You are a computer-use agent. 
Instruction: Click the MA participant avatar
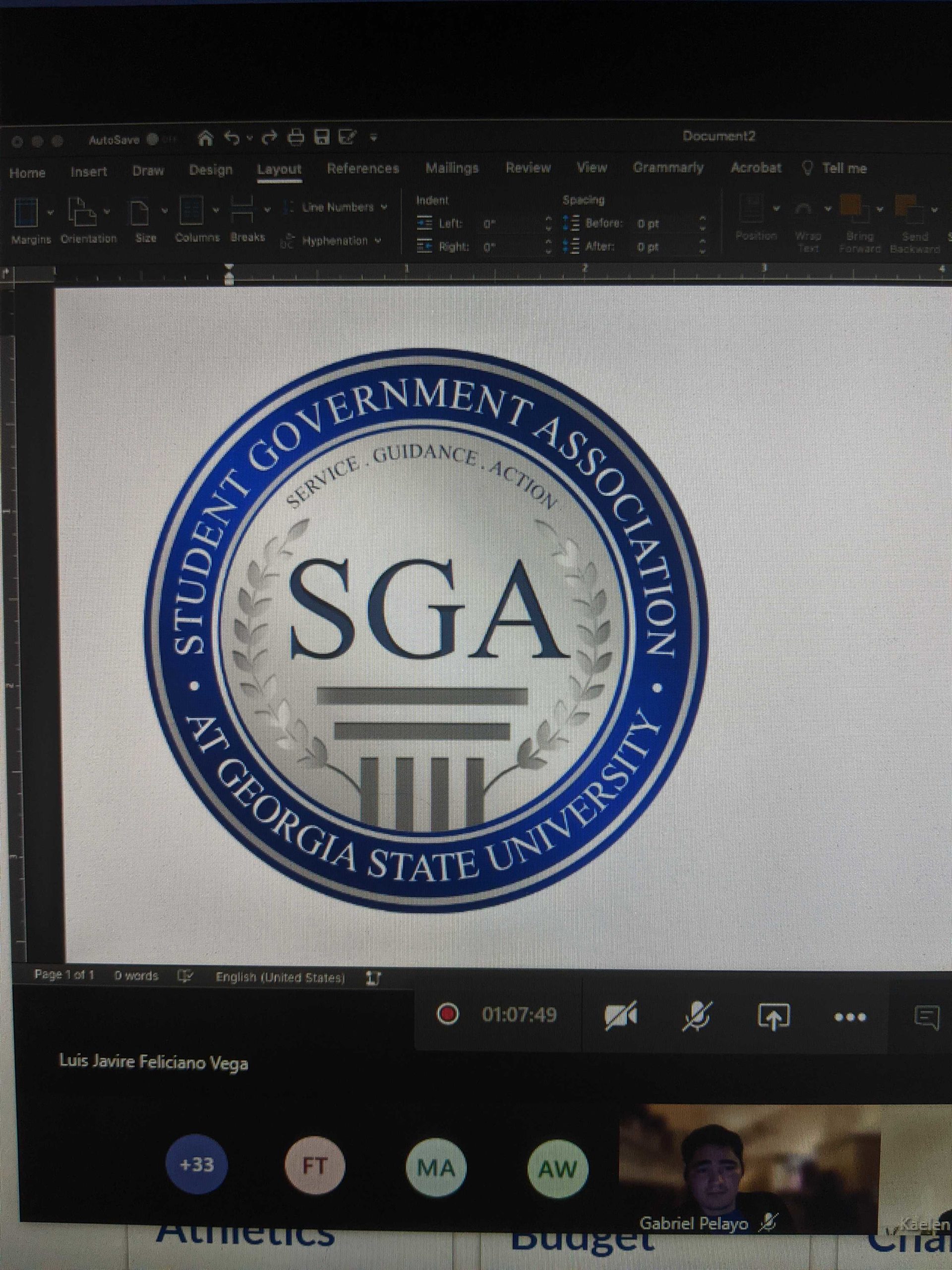pyautogui.click(x=435, y=1168)
